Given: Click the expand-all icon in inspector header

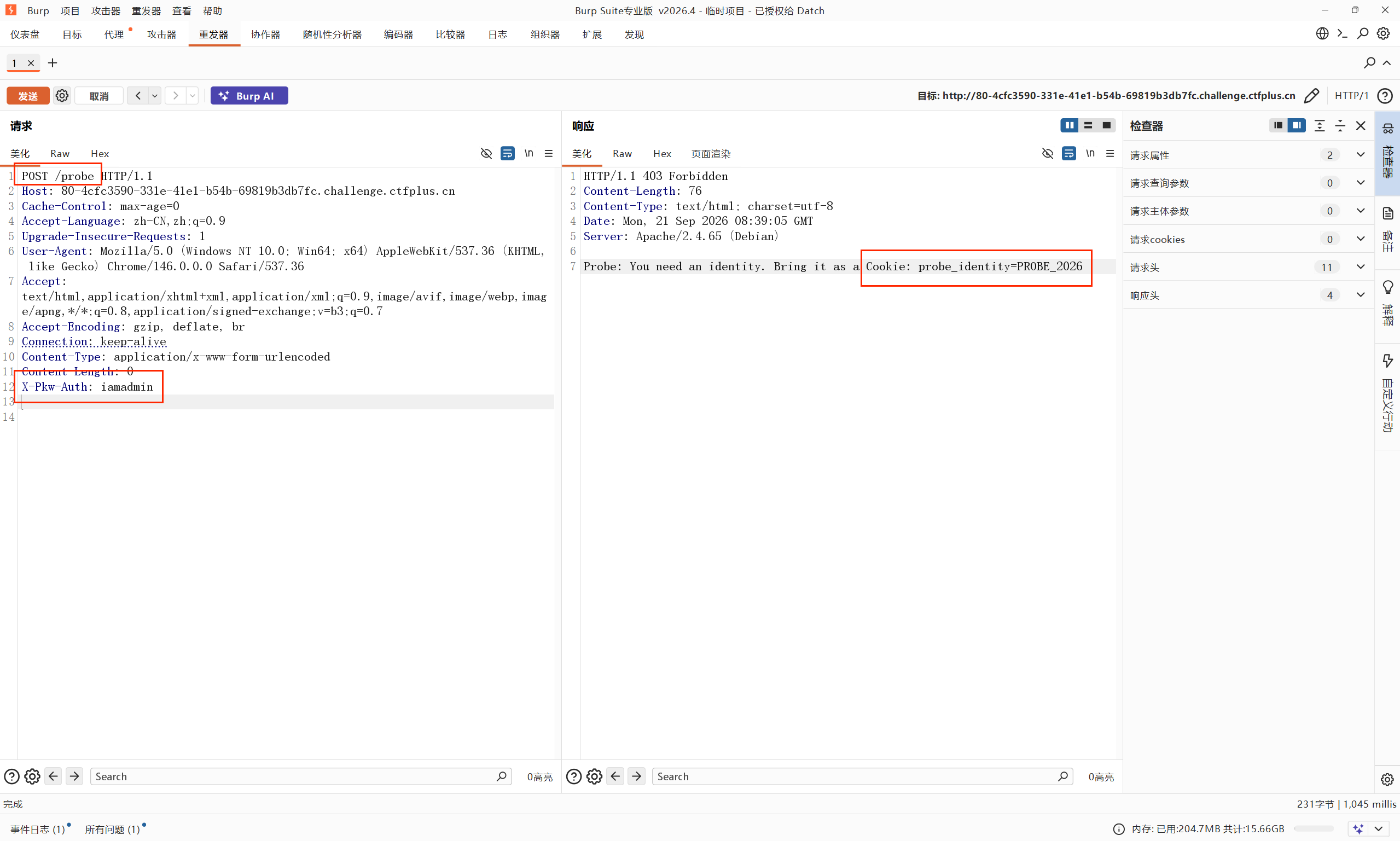Looking at the screenshot, I should (1319, 126).
